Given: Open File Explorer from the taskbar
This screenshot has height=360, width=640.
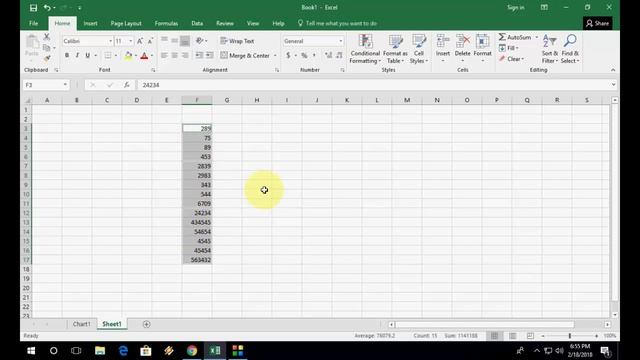Looking at the screenshot, I should 100,351.
